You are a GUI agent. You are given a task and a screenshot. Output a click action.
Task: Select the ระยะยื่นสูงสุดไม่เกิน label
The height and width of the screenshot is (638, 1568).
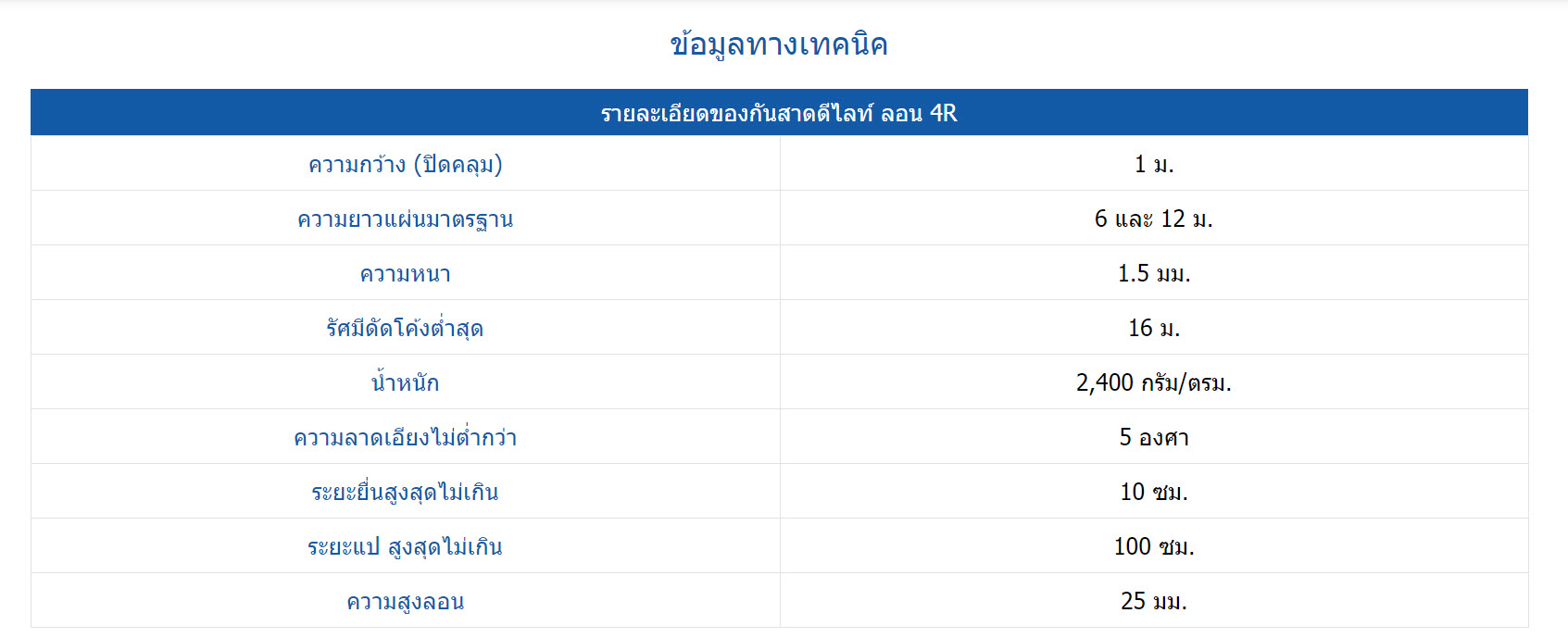click(x=405, y=493)
